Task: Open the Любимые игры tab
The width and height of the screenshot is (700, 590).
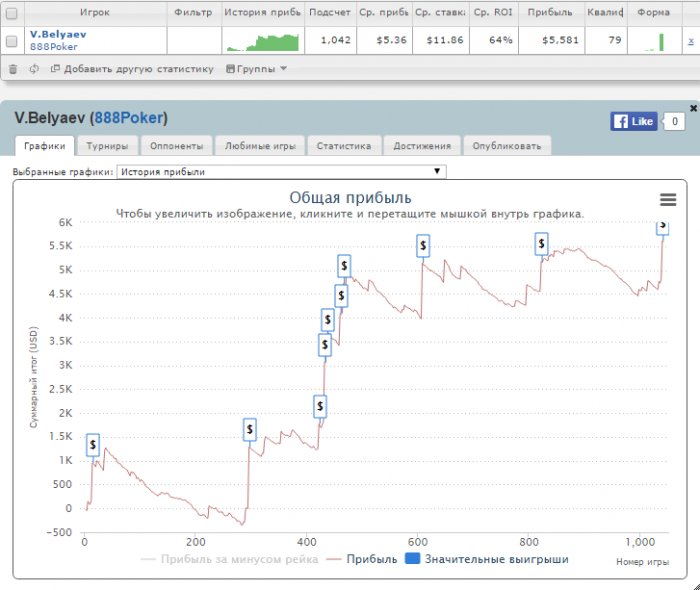Action: click(x=260, y=146)
